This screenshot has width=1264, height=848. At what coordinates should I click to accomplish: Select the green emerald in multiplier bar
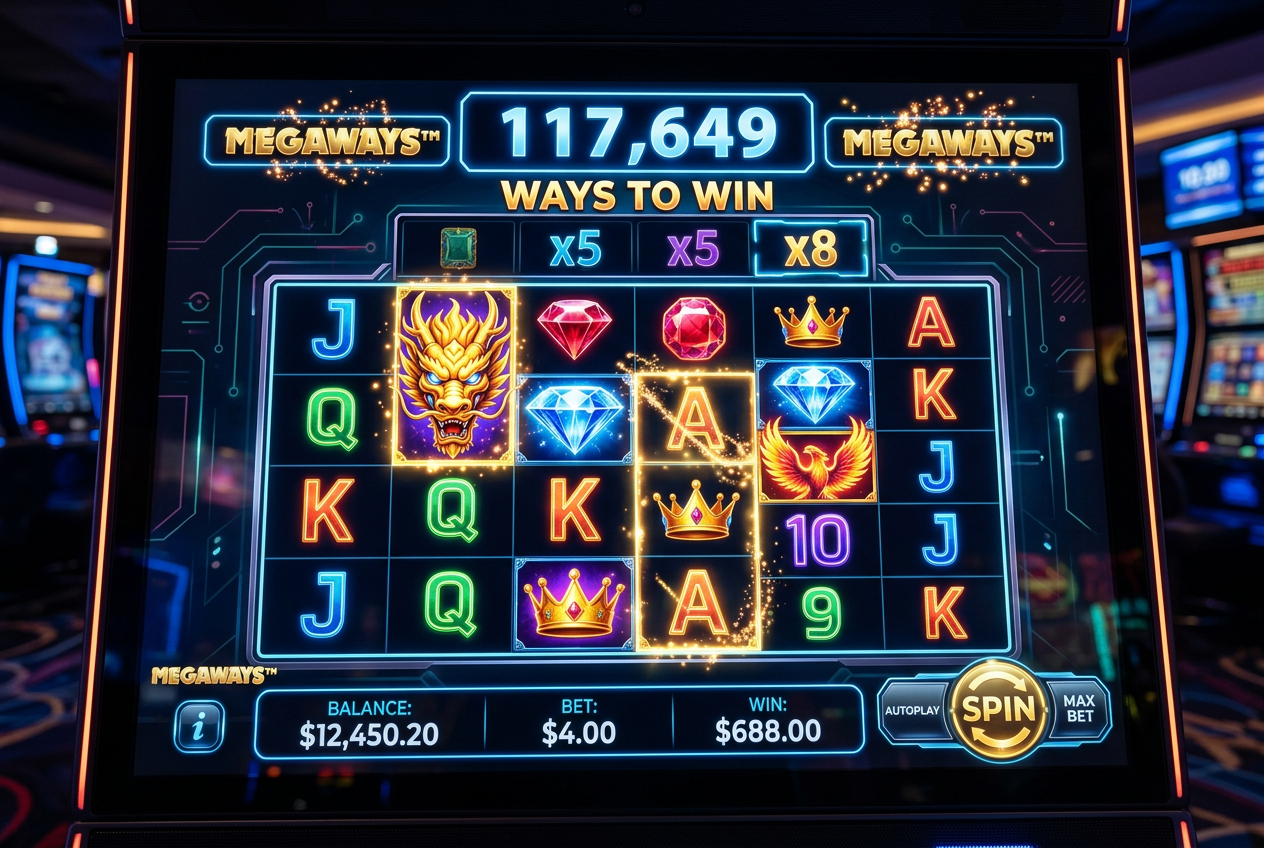(458, 247)
